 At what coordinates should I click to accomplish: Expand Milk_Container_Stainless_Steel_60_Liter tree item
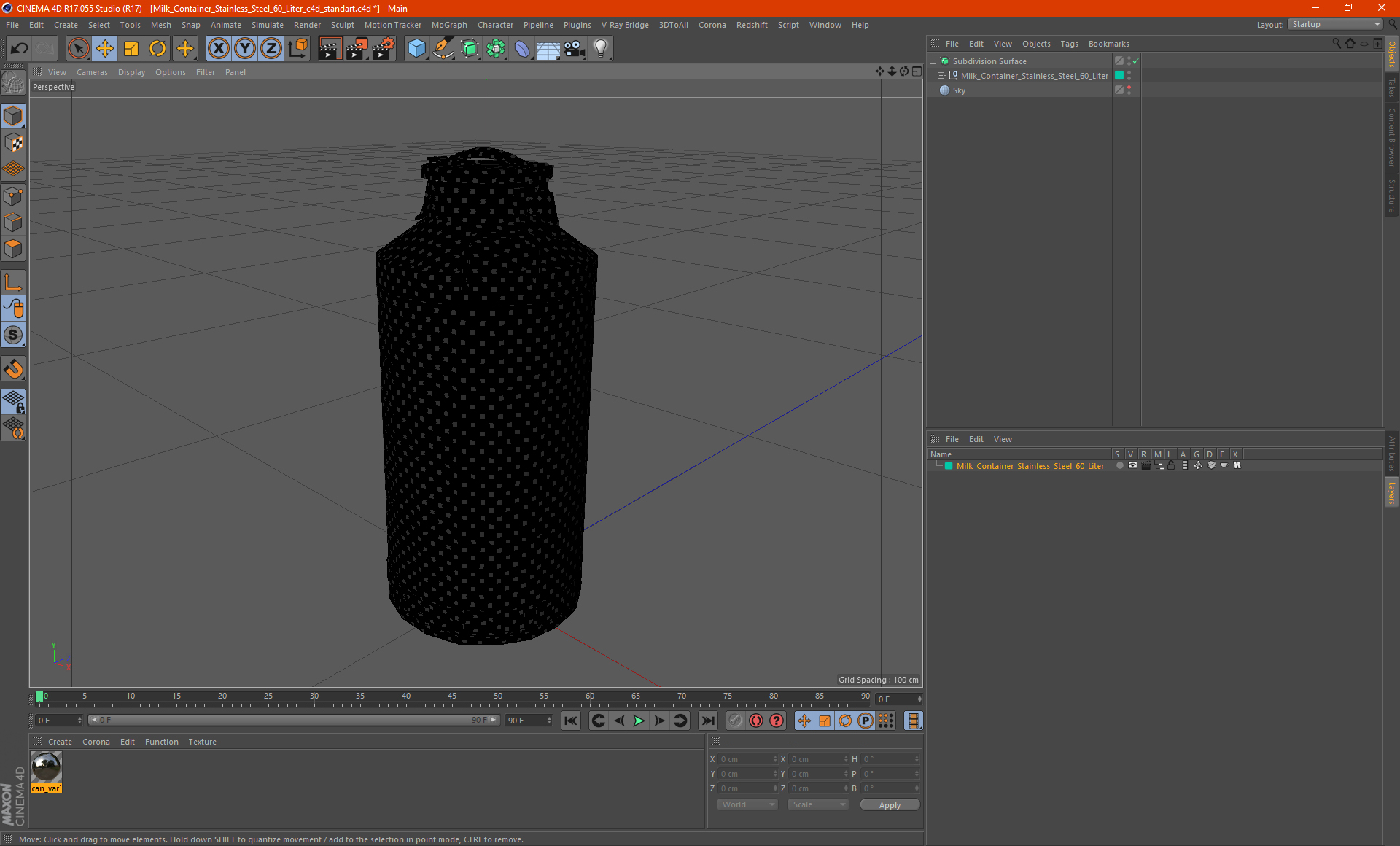941,76
